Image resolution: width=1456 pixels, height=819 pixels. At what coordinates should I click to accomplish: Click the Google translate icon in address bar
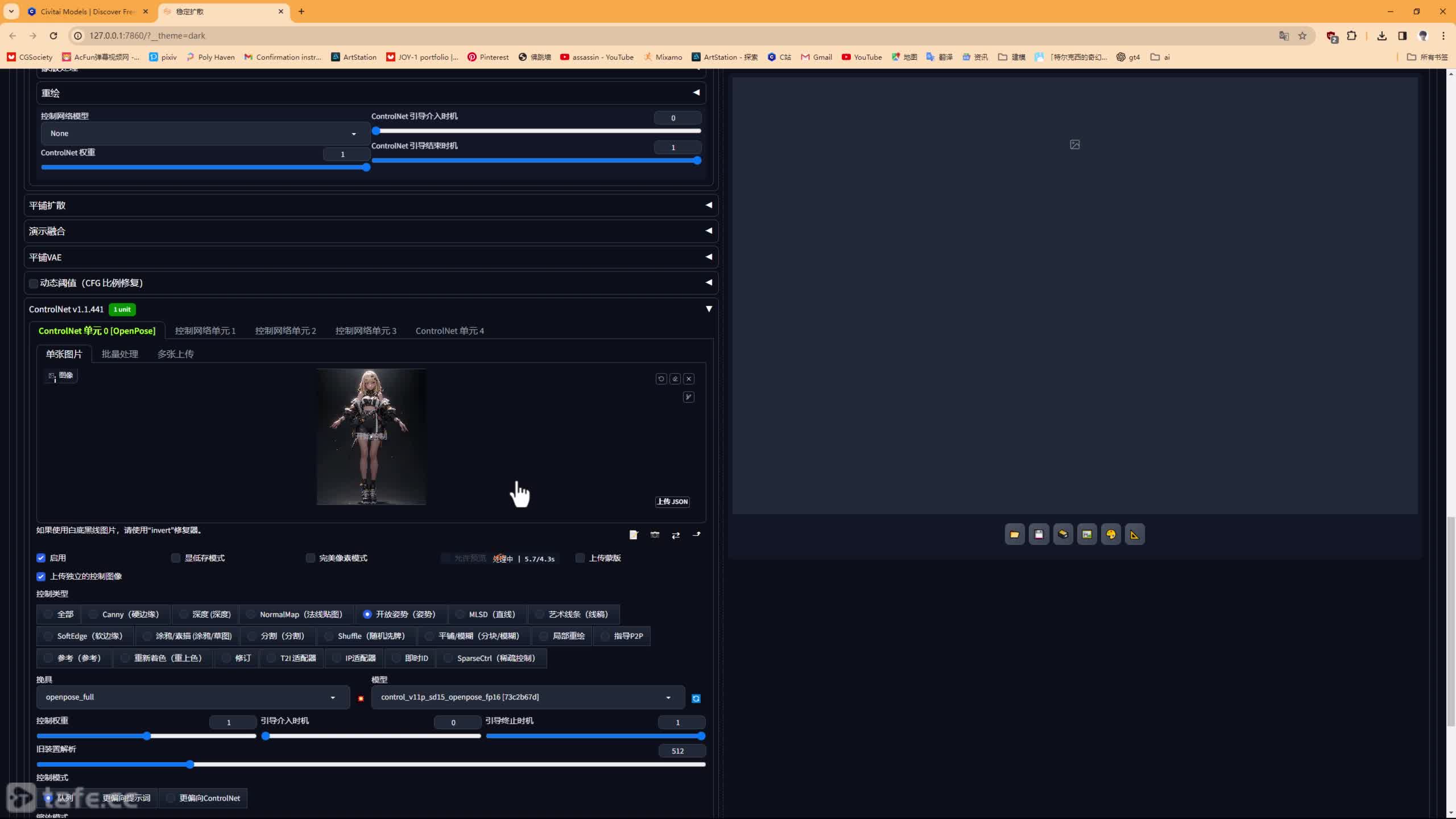(1284, 36)
